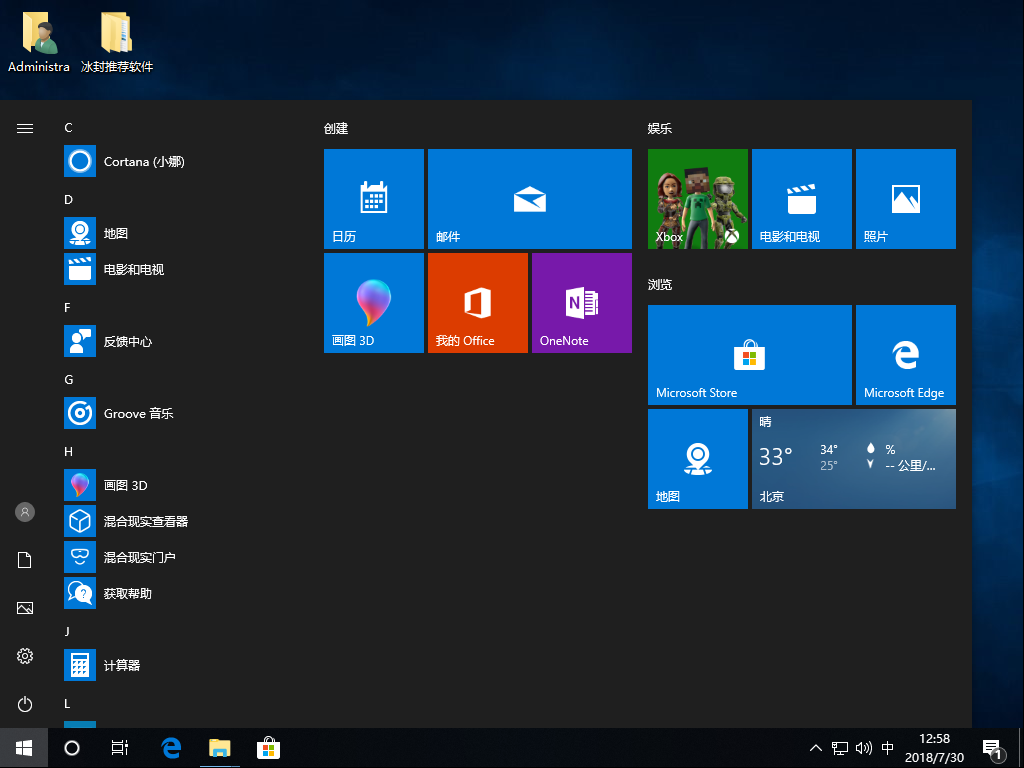Launch 计算器 from the app list

click(176, 665)
